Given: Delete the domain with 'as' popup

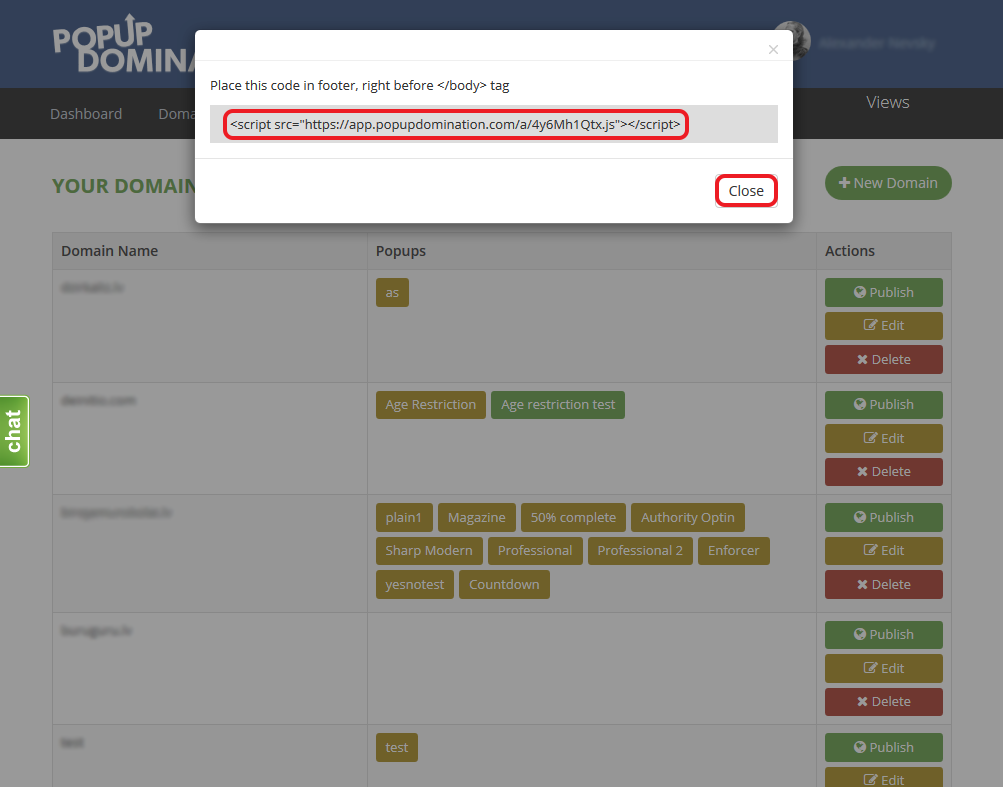Looking at the screenshot, I should 883,360.
